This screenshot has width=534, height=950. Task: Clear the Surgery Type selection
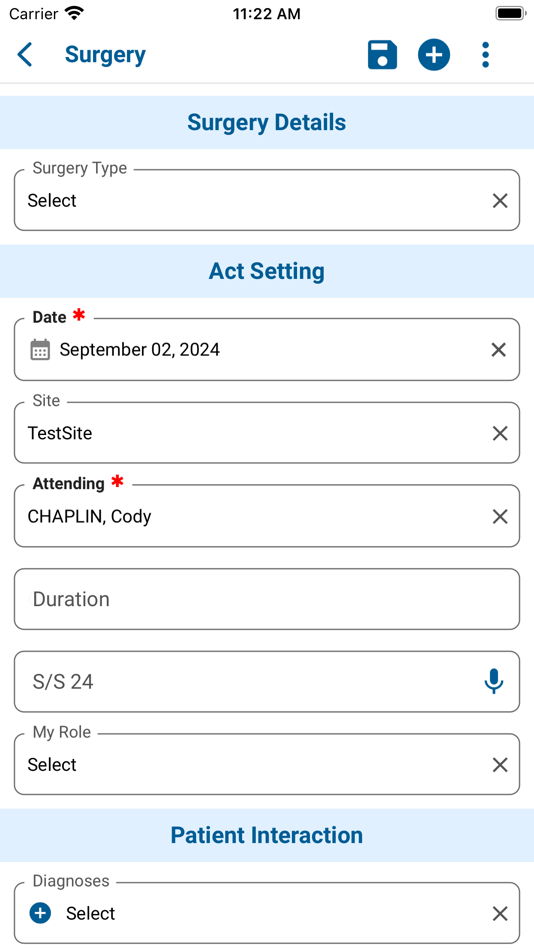pos(500,201)
